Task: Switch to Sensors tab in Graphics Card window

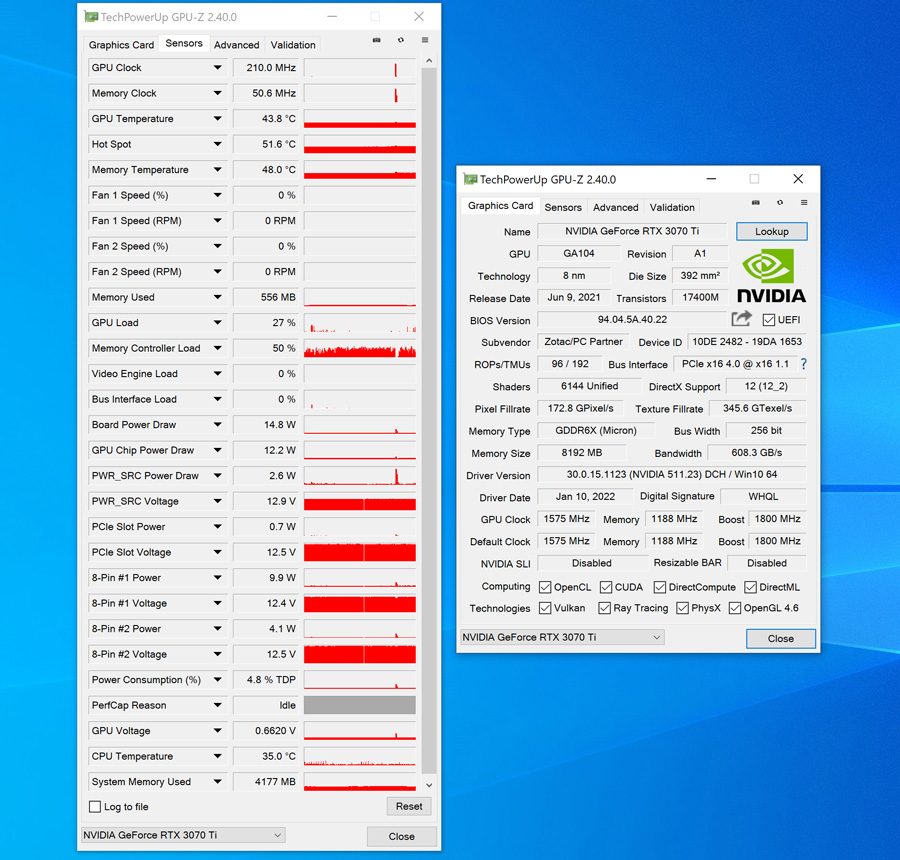Action: click(x=562, y=207)
